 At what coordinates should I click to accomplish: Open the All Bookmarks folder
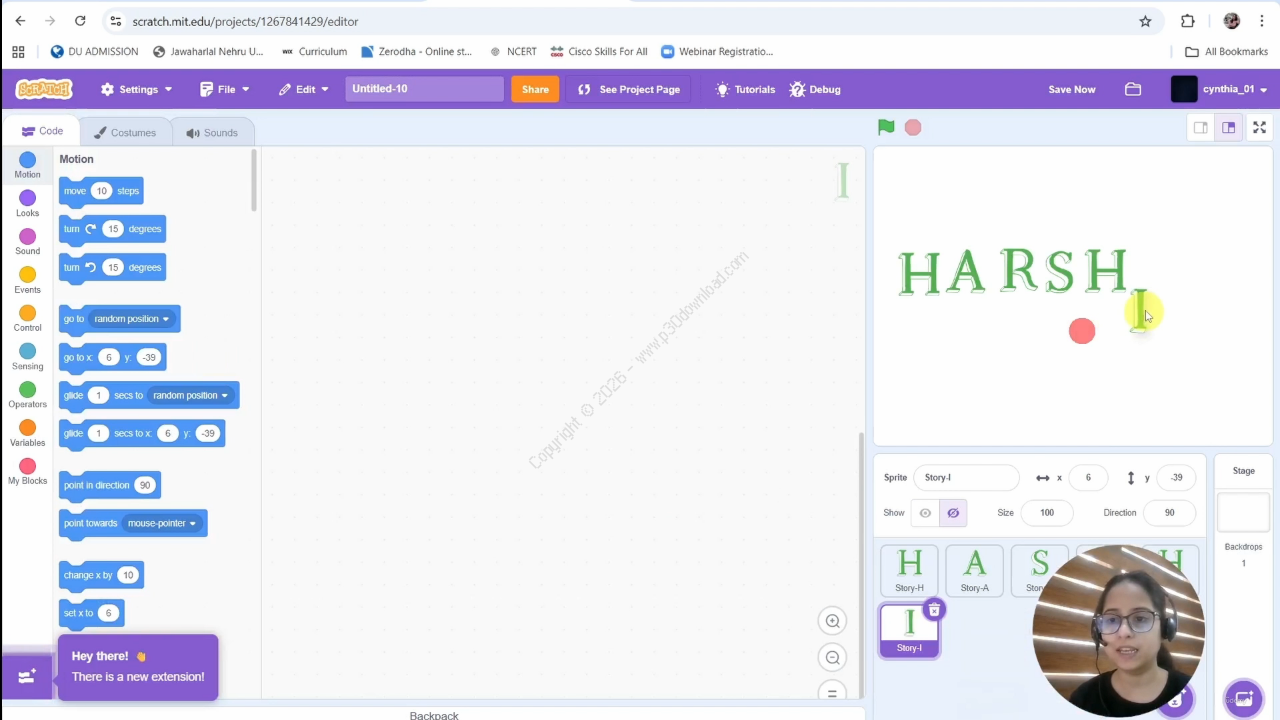[x=1226, y=52]
